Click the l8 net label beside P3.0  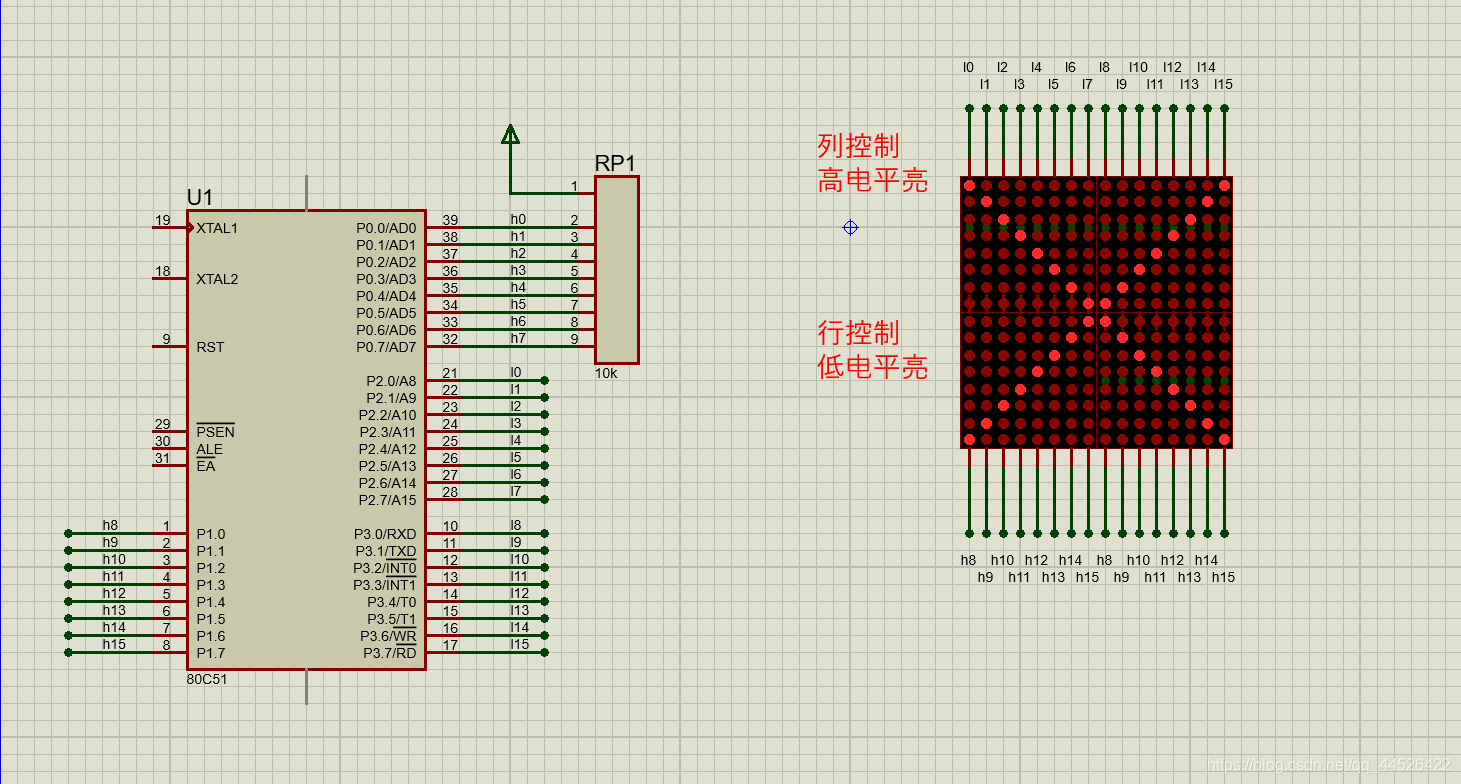(x=516, y=525)
